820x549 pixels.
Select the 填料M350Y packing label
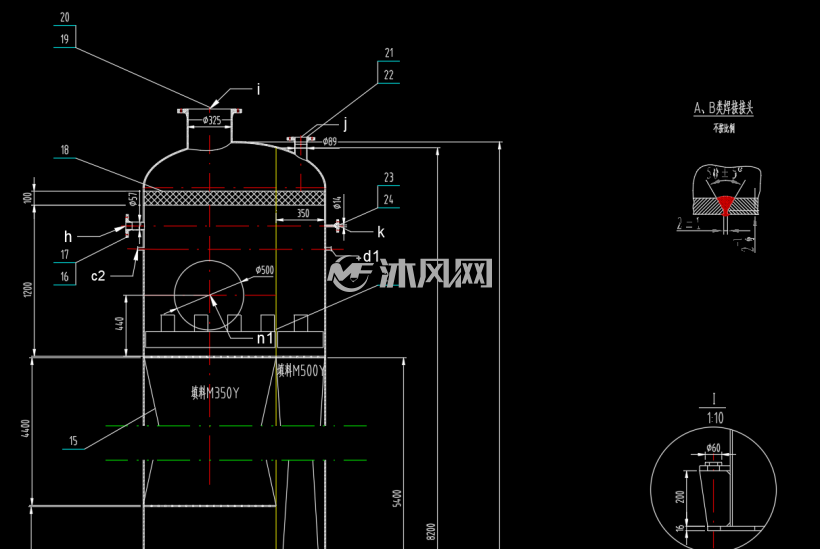point(215,393)
